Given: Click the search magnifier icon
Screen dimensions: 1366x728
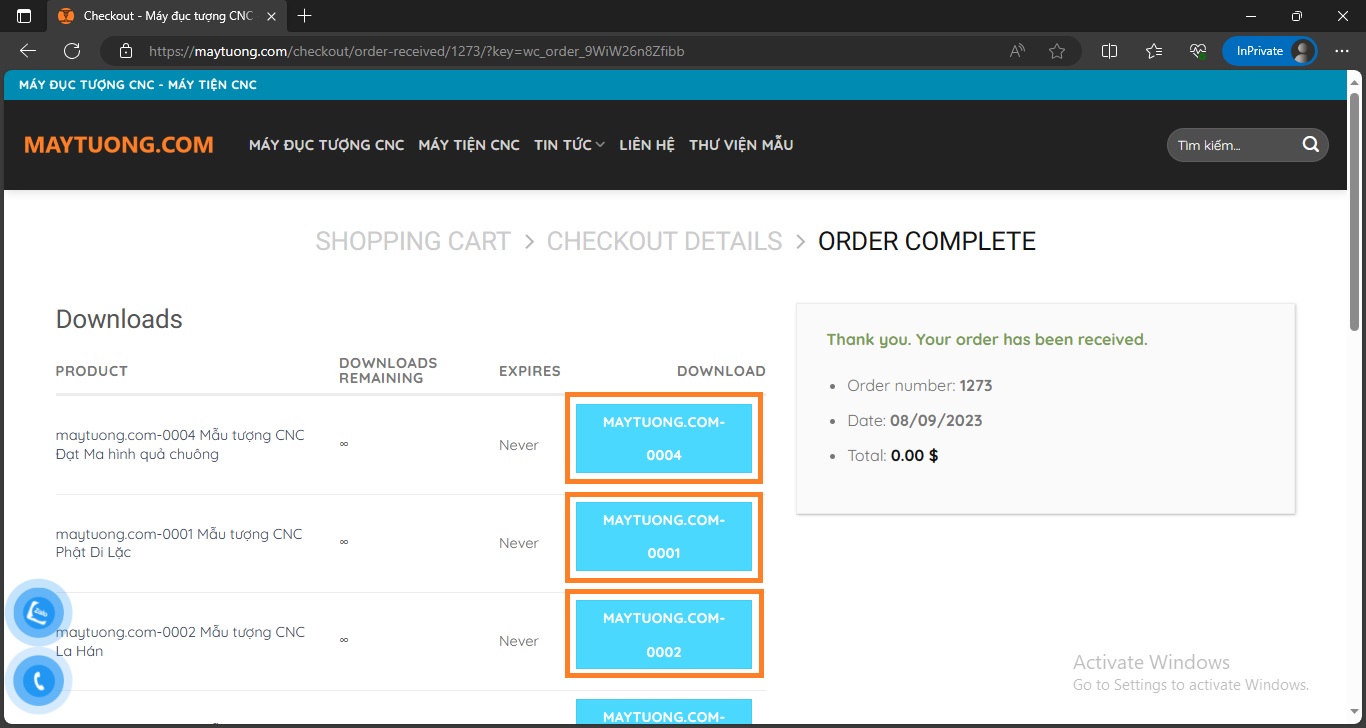Looking at the screenshot, I should coord(1311,145).
